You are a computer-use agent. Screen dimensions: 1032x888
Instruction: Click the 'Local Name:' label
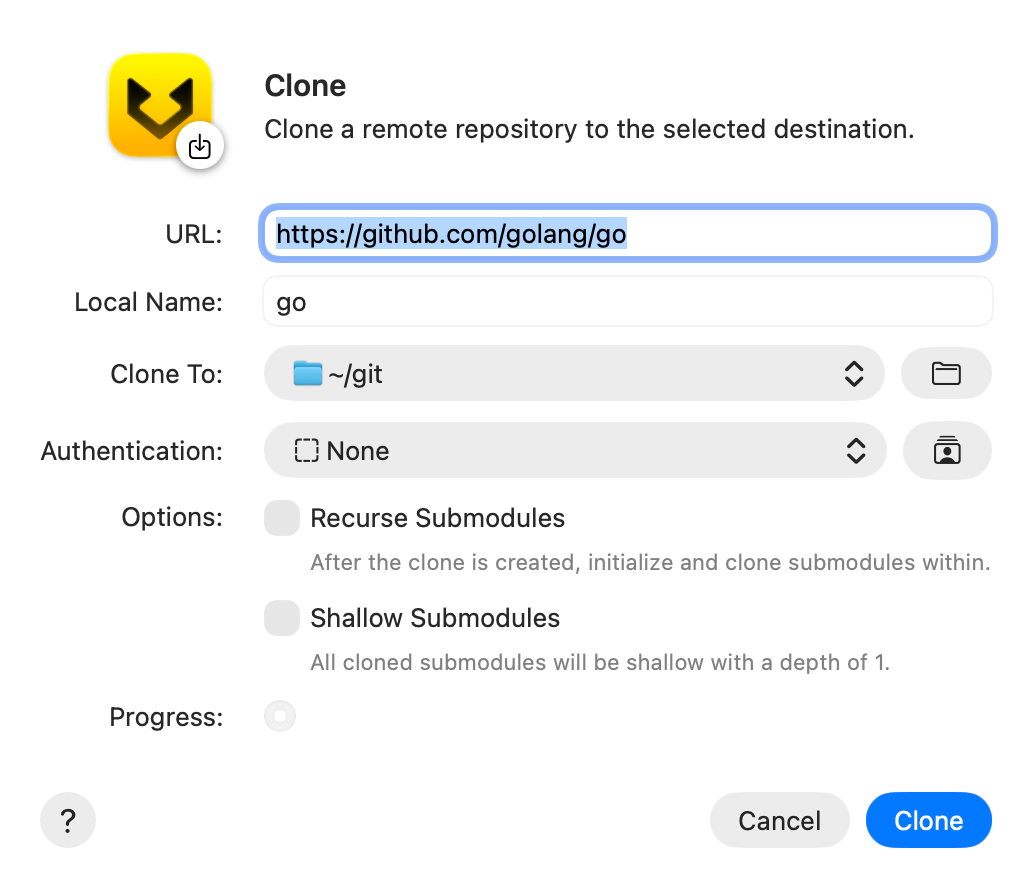pos(149,302)
